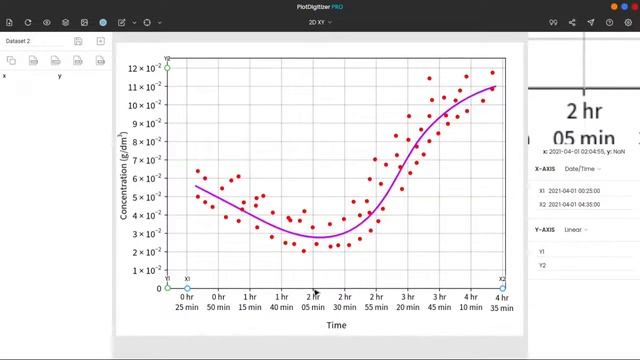Click the orange window control dot

pyautogui.click(x=614, y=7)
